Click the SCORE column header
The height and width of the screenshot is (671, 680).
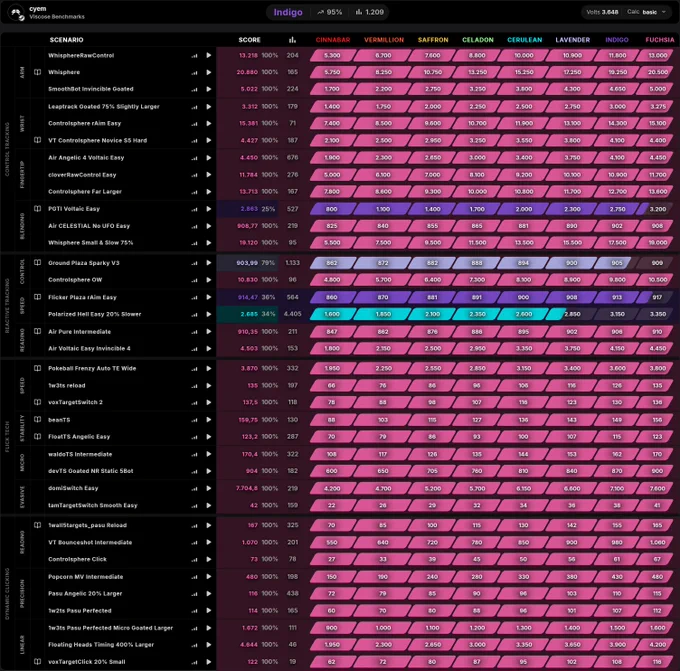249,40
